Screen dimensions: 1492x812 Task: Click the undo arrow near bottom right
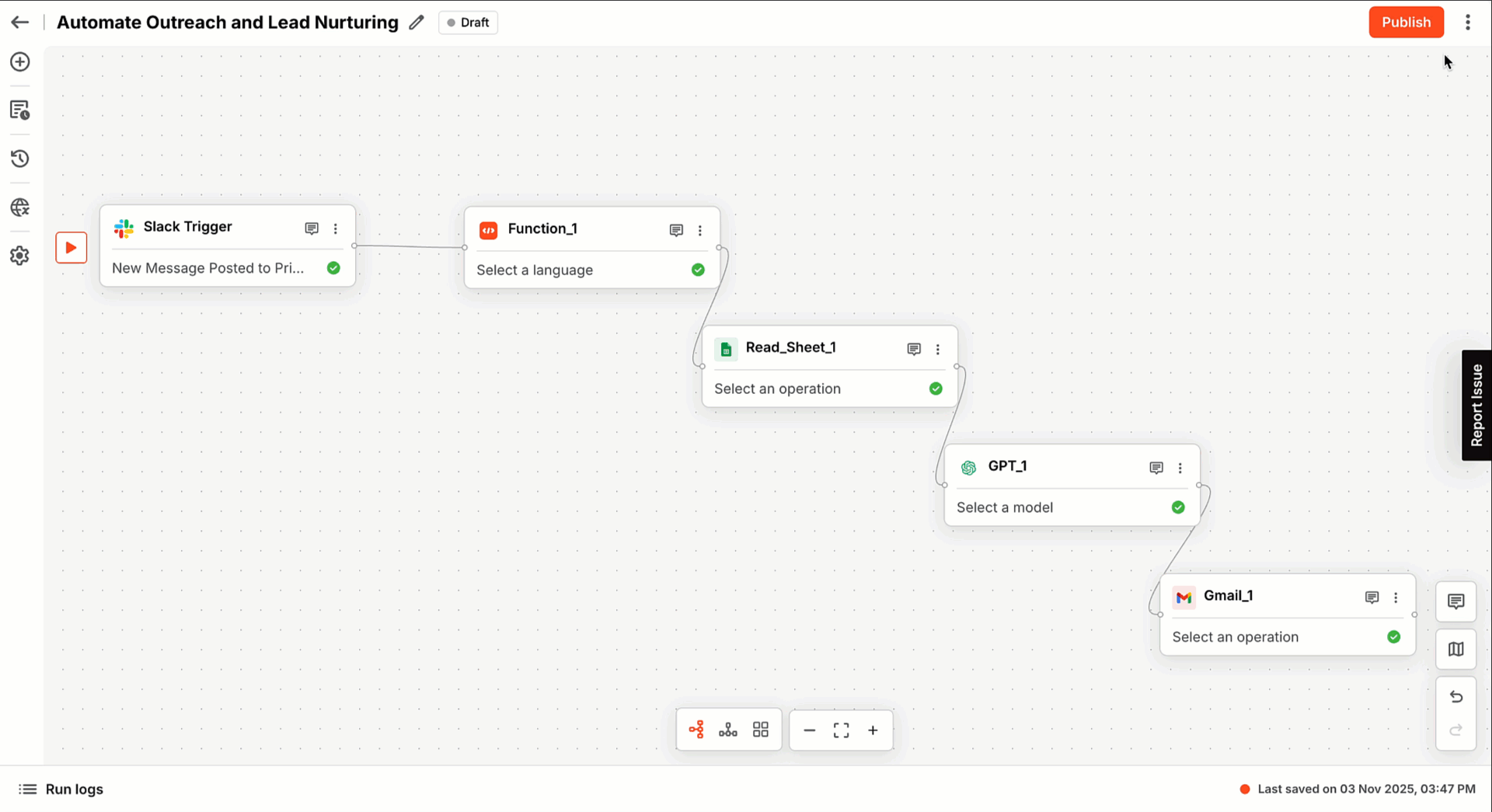point(1456,697)
